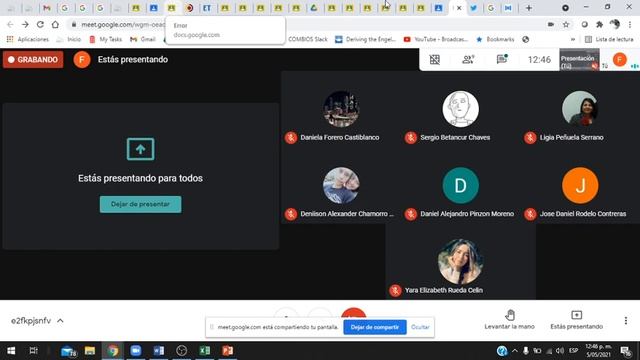Open Word from the taskbar
Screen dimensions: 640x360
pyautogui.click(x=159, y=351)
